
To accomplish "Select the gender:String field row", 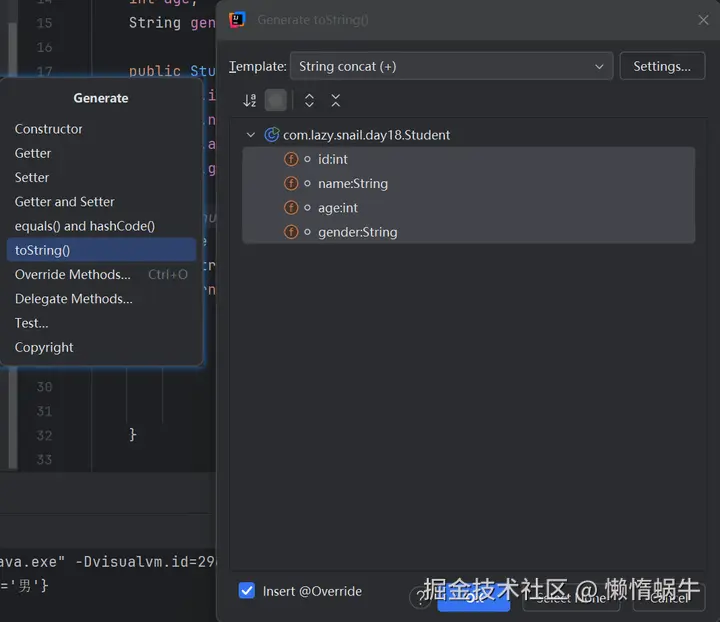I will [x=468, y=232].
